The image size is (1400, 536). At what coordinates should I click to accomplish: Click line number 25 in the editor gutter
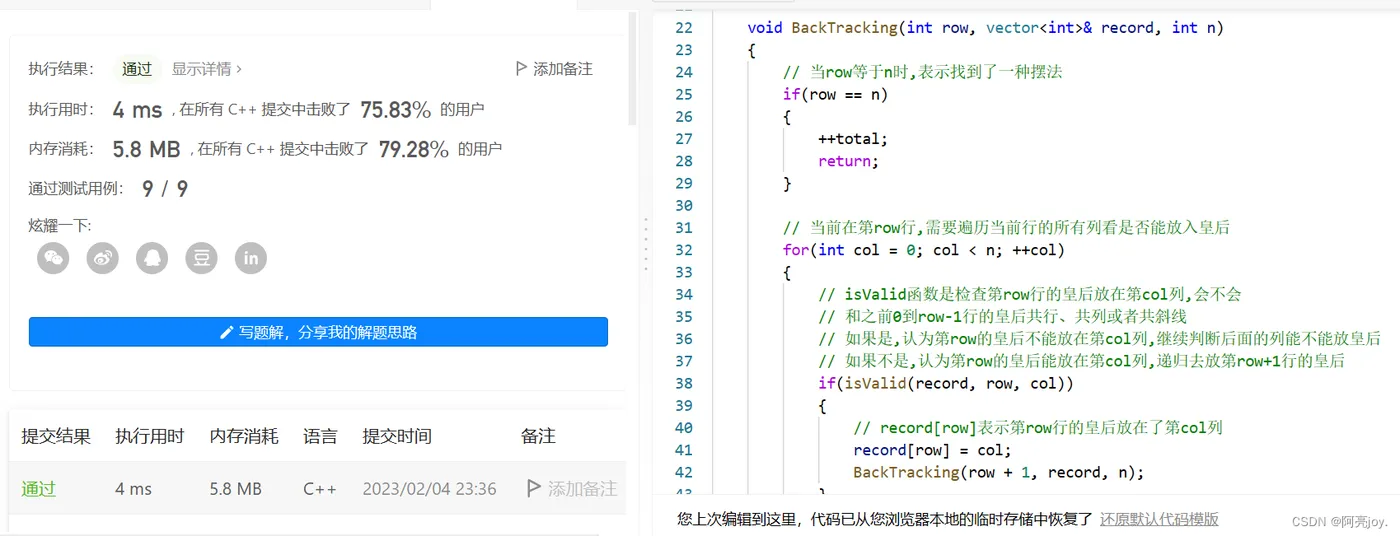(x=684, y=94)
